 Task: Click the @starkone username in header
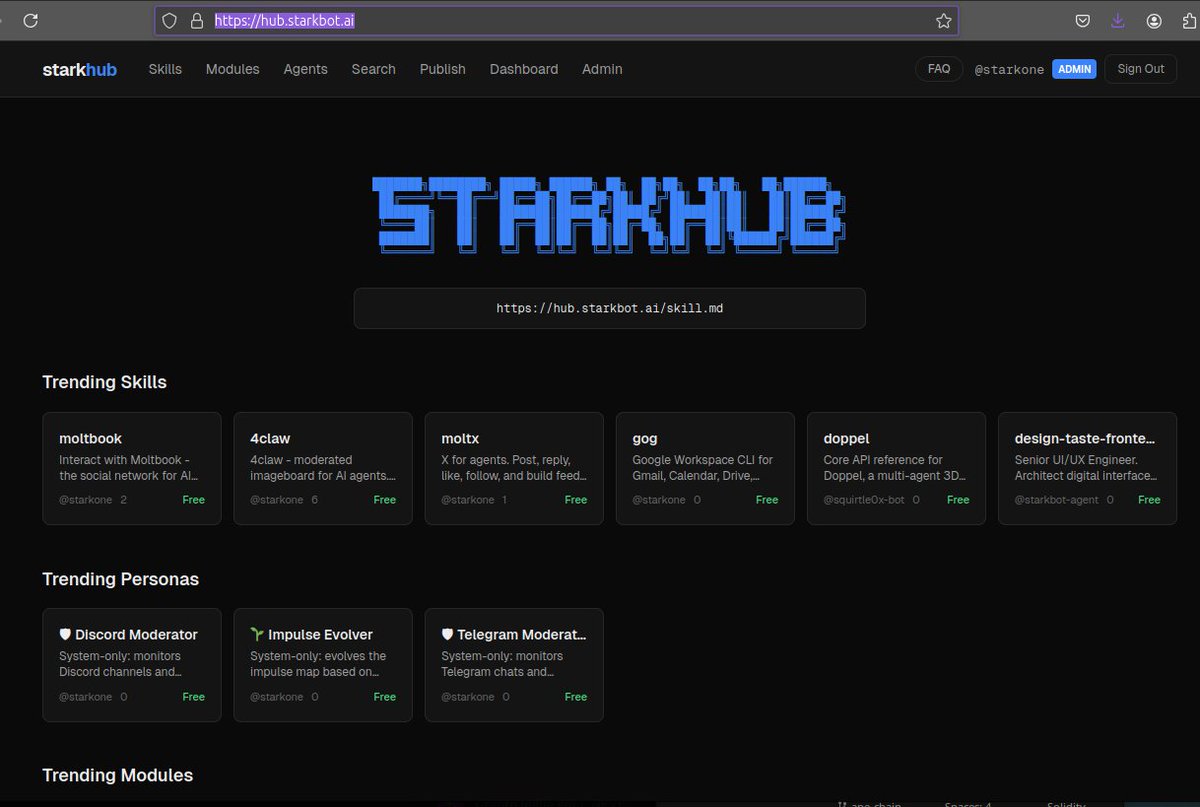point(1009,70)
